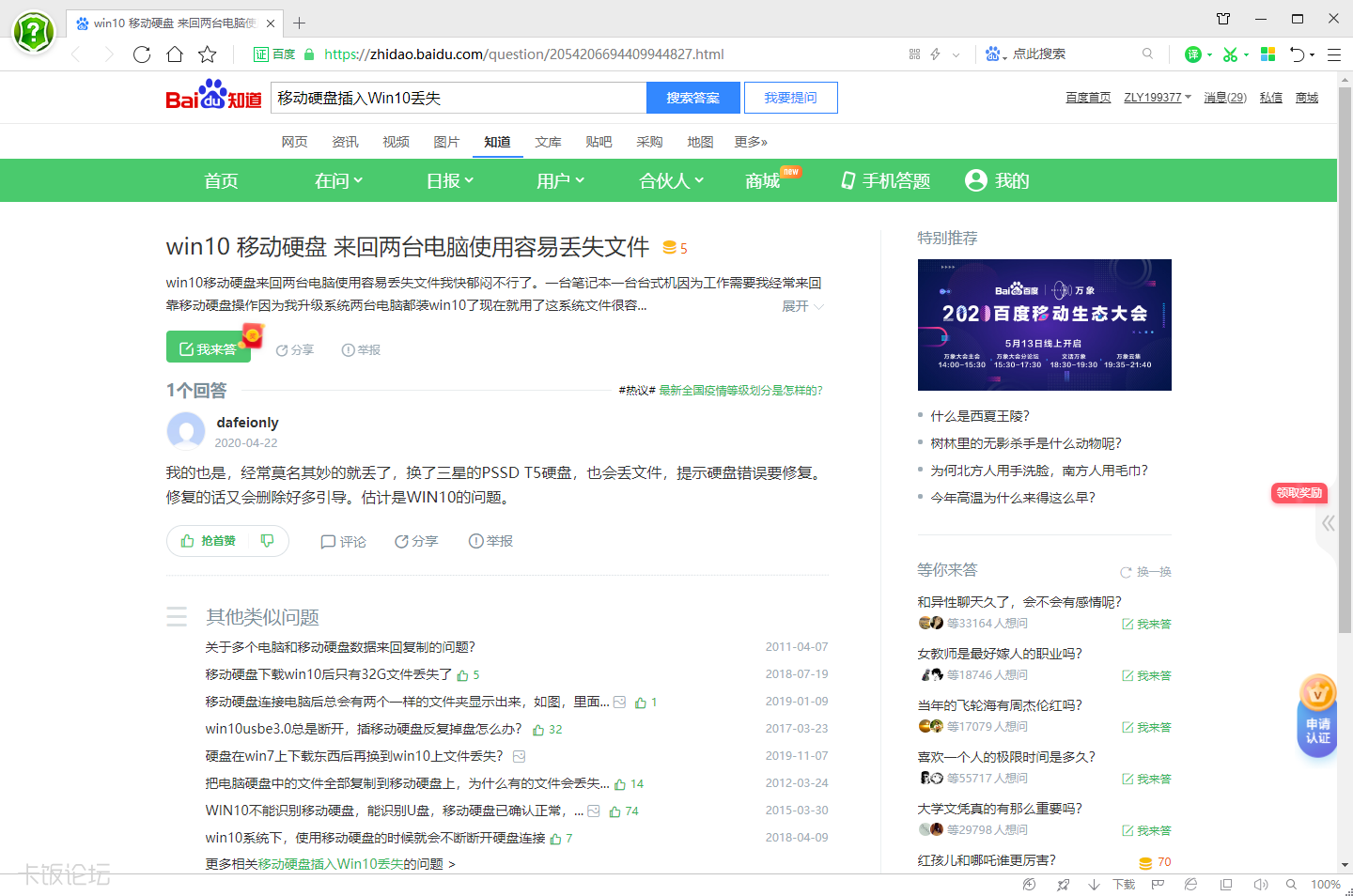Open dafeionly user avatar

tap(186, 431)
